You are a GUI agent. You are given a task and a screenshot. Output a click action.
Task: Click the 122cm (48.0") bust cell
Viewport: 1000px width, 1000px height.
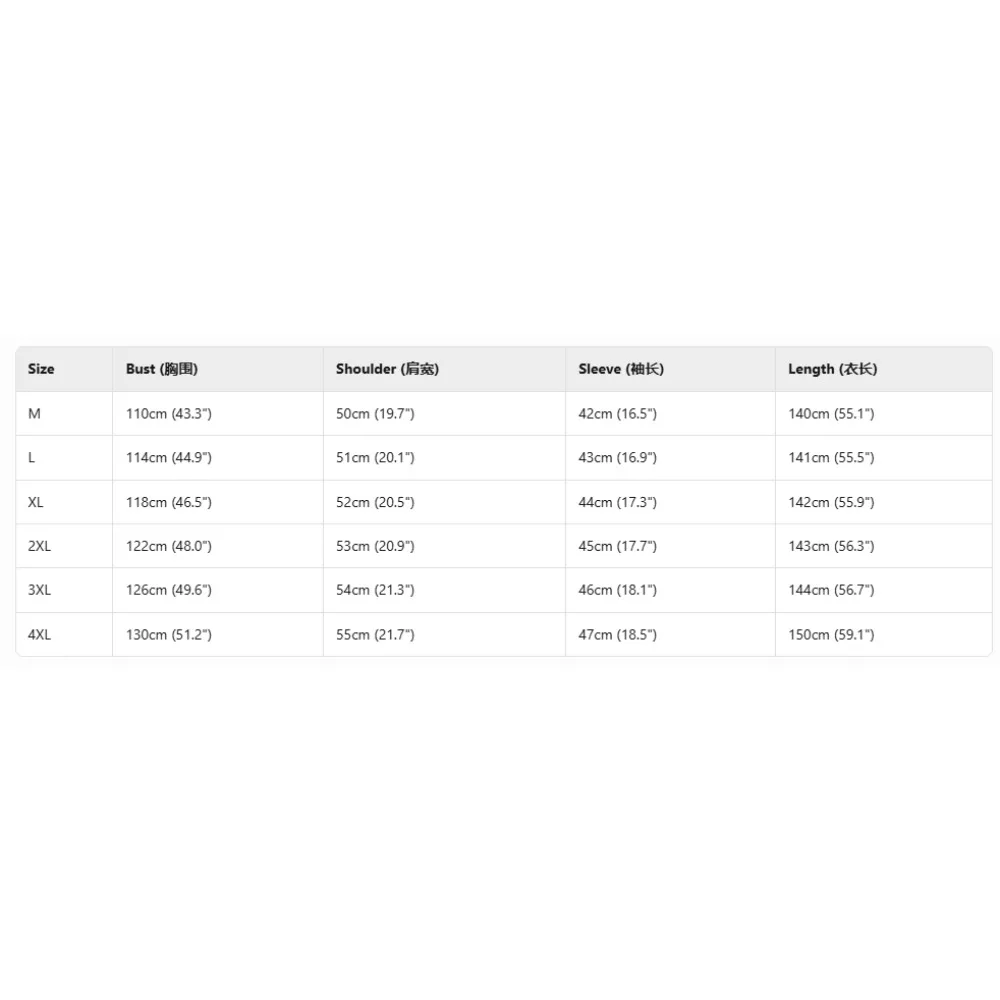[169, 546]
